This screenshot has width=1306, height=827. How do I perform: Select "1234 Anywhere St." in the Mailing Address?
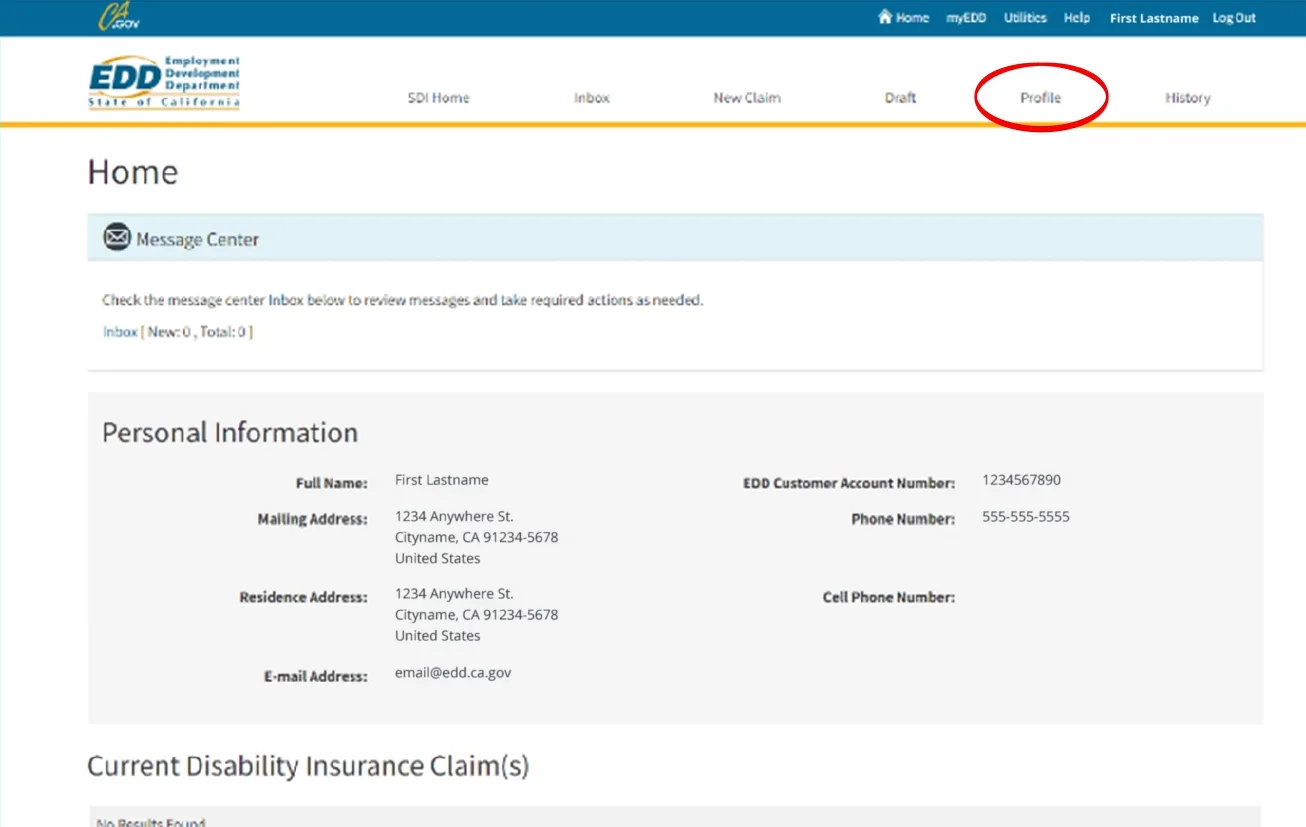point(454,517)
